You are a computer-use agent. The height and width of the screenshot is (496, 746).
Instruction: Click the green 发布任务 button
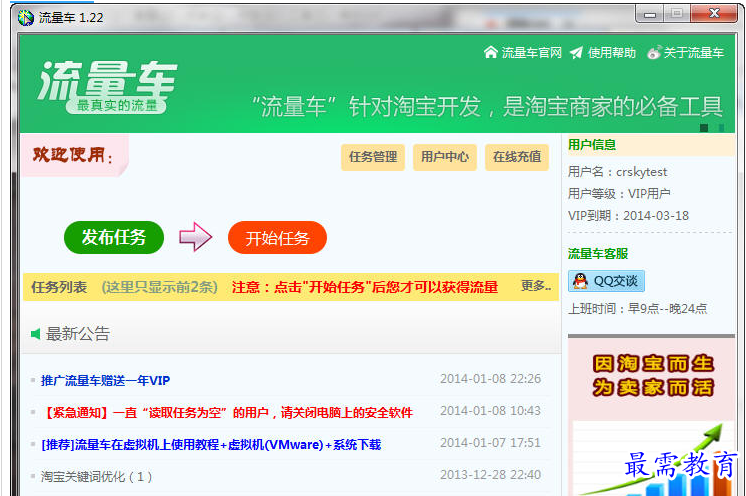tap(114, 237)
